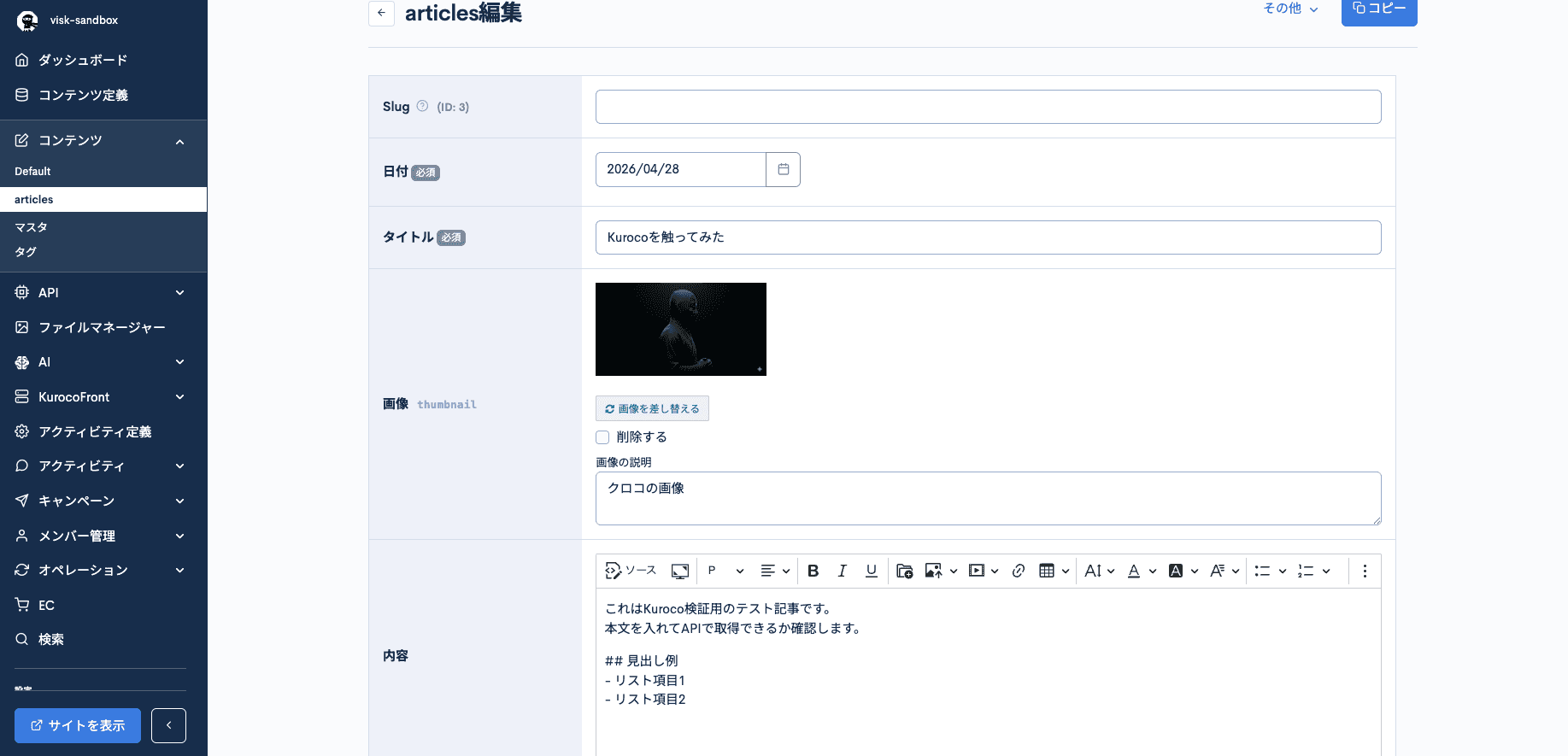Expand the キャンペーン menu
This screenshot has width=1568, height=756.
point(103,501)
